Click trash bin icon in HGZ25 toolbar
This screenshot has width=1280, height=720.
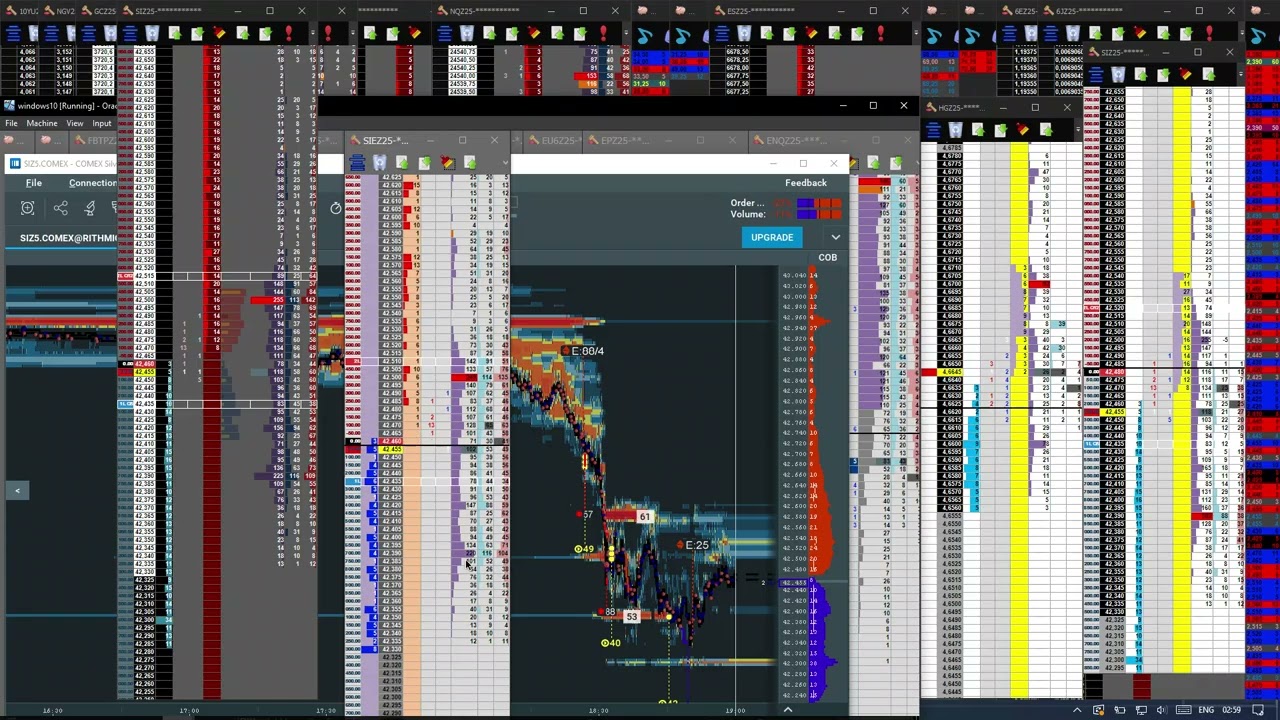[x=955, y=130]
